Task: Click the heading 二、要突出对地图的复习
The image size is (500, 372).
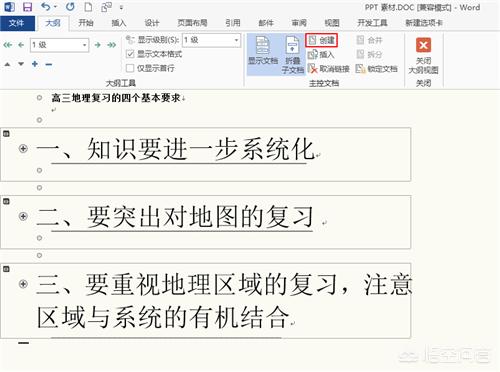Action: 175,217
